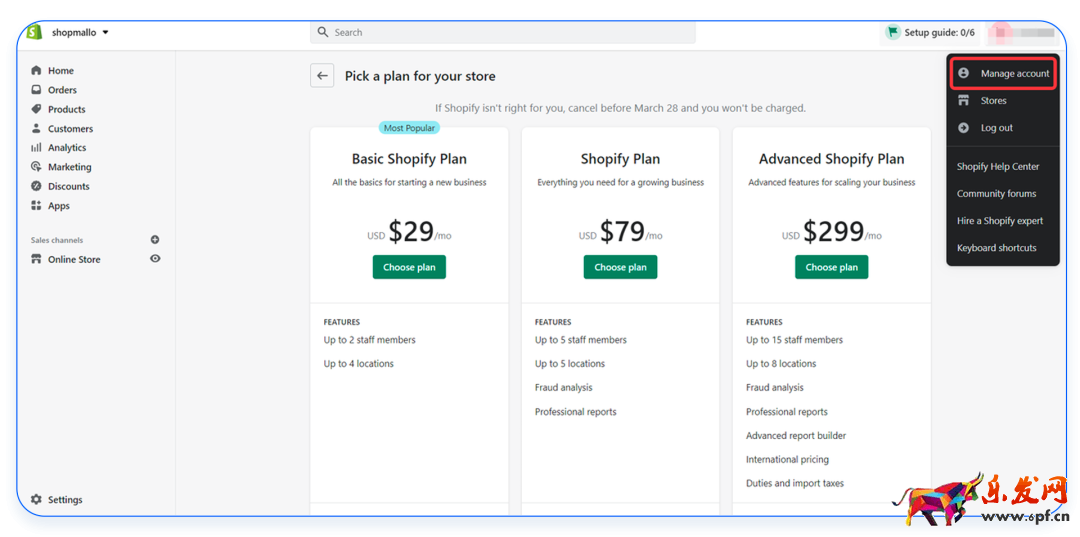View Online Store using the eye icon
This screenshot has height=537, width=1080.
[155, 259]
